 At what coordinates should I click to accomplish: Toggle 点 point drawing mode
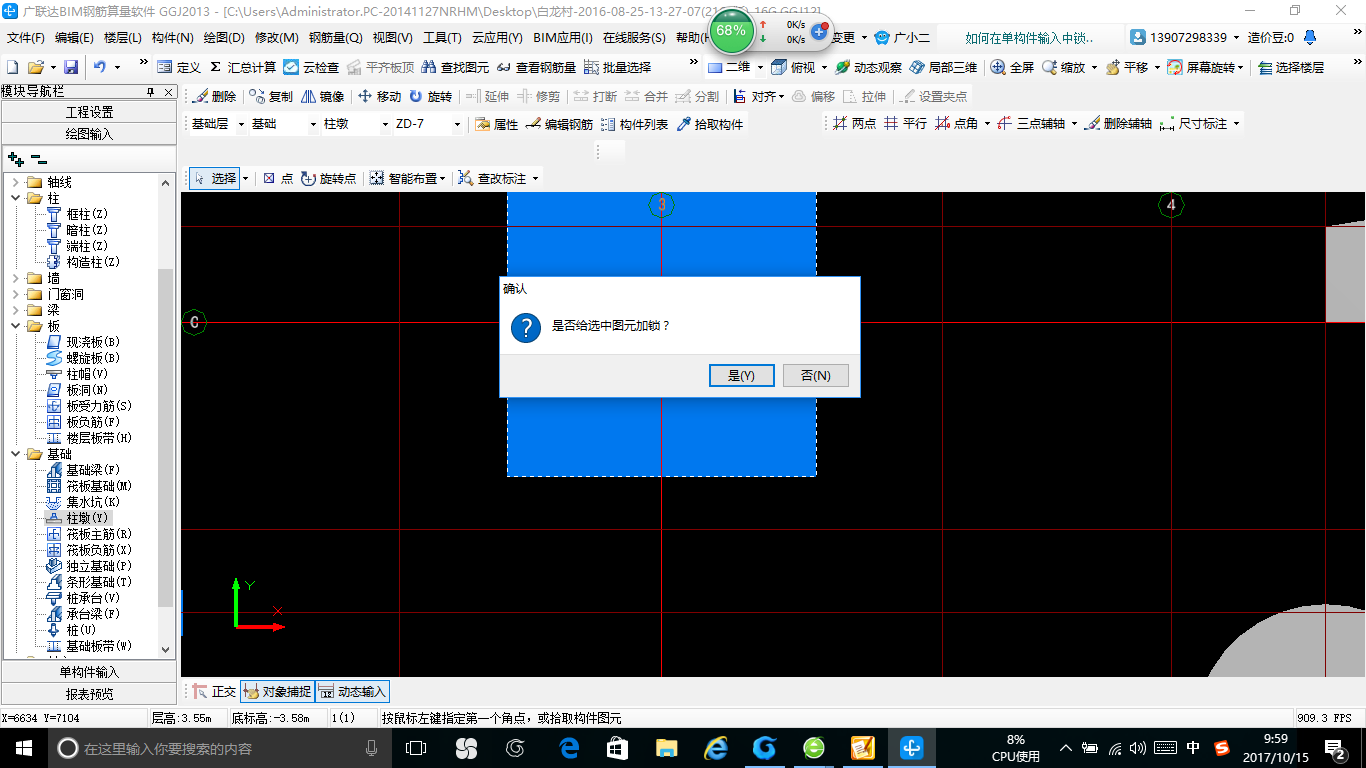(x=278, y=178)
